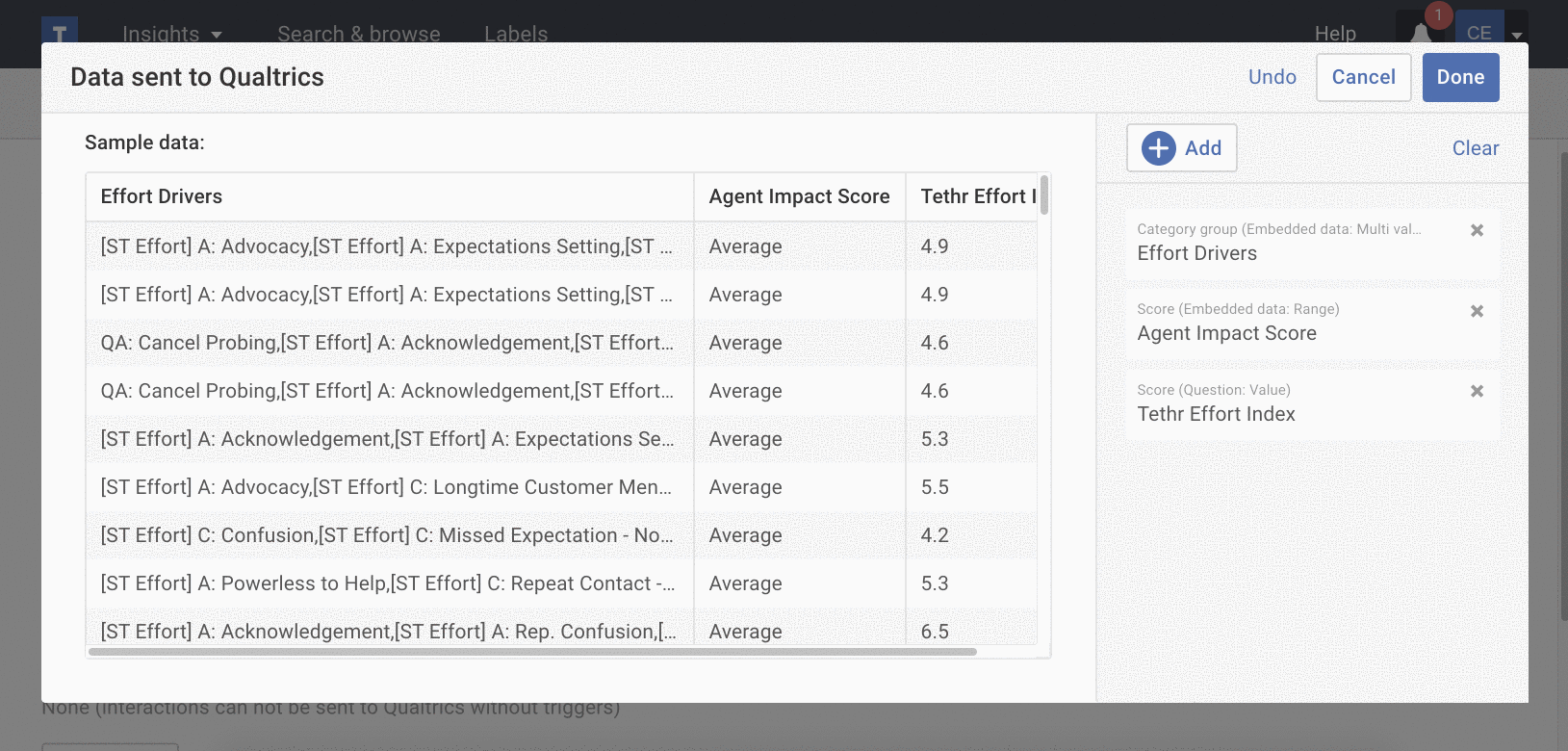Screen dimensions: 1568x751
Task: Select the Agent Impact Score column header
Action: [x=799, y=196]
